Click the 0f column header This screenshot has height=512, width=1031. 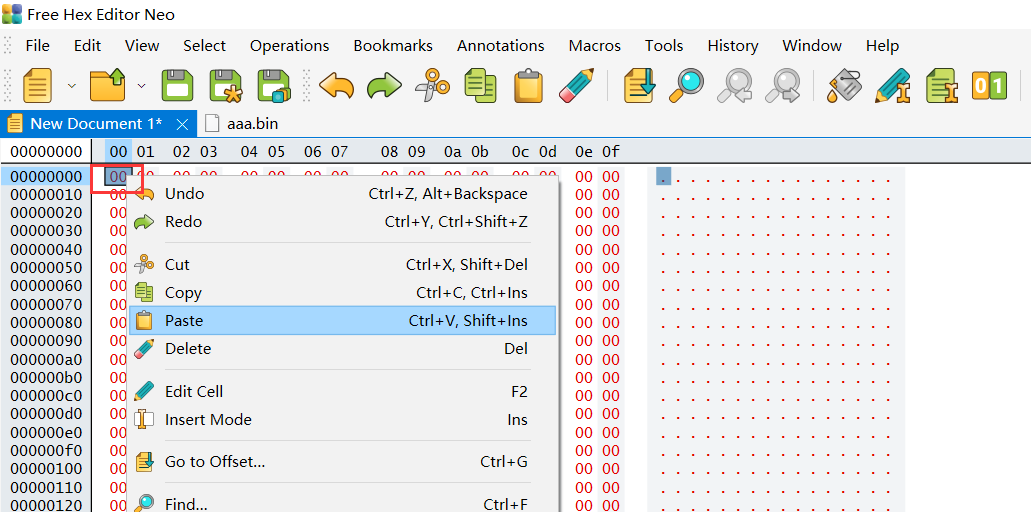(611, 152)
